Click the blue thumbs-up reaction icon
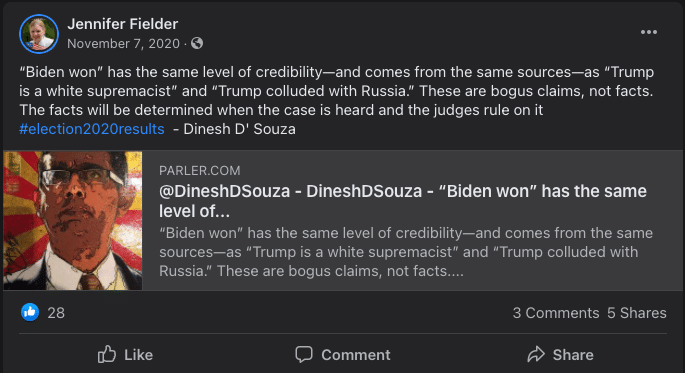This screenshot has width=685, height=373. [x=30, y=312]
